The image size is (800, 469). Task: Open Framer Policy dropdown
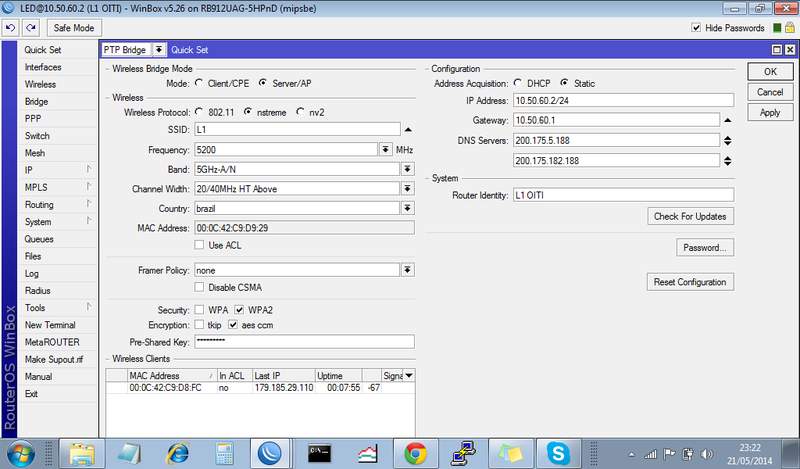pos(407,270)
